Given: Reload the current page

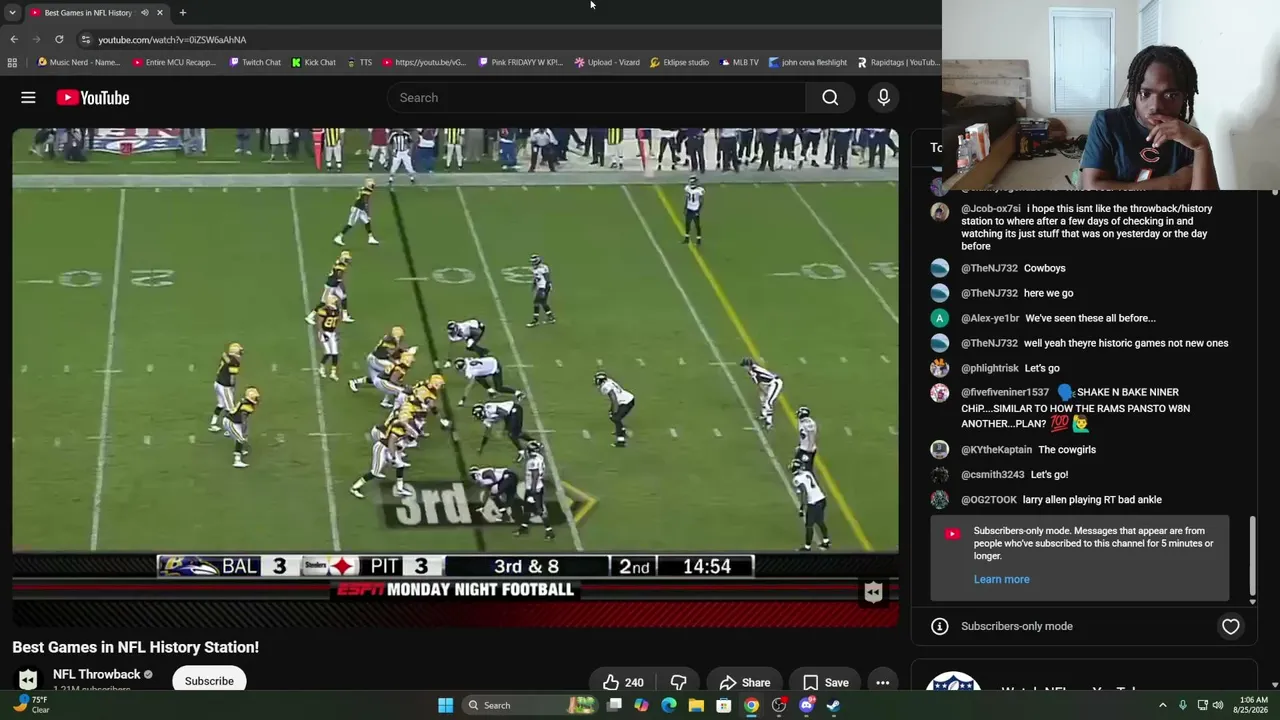Looking at the screenshot, I should coord(59,39).
